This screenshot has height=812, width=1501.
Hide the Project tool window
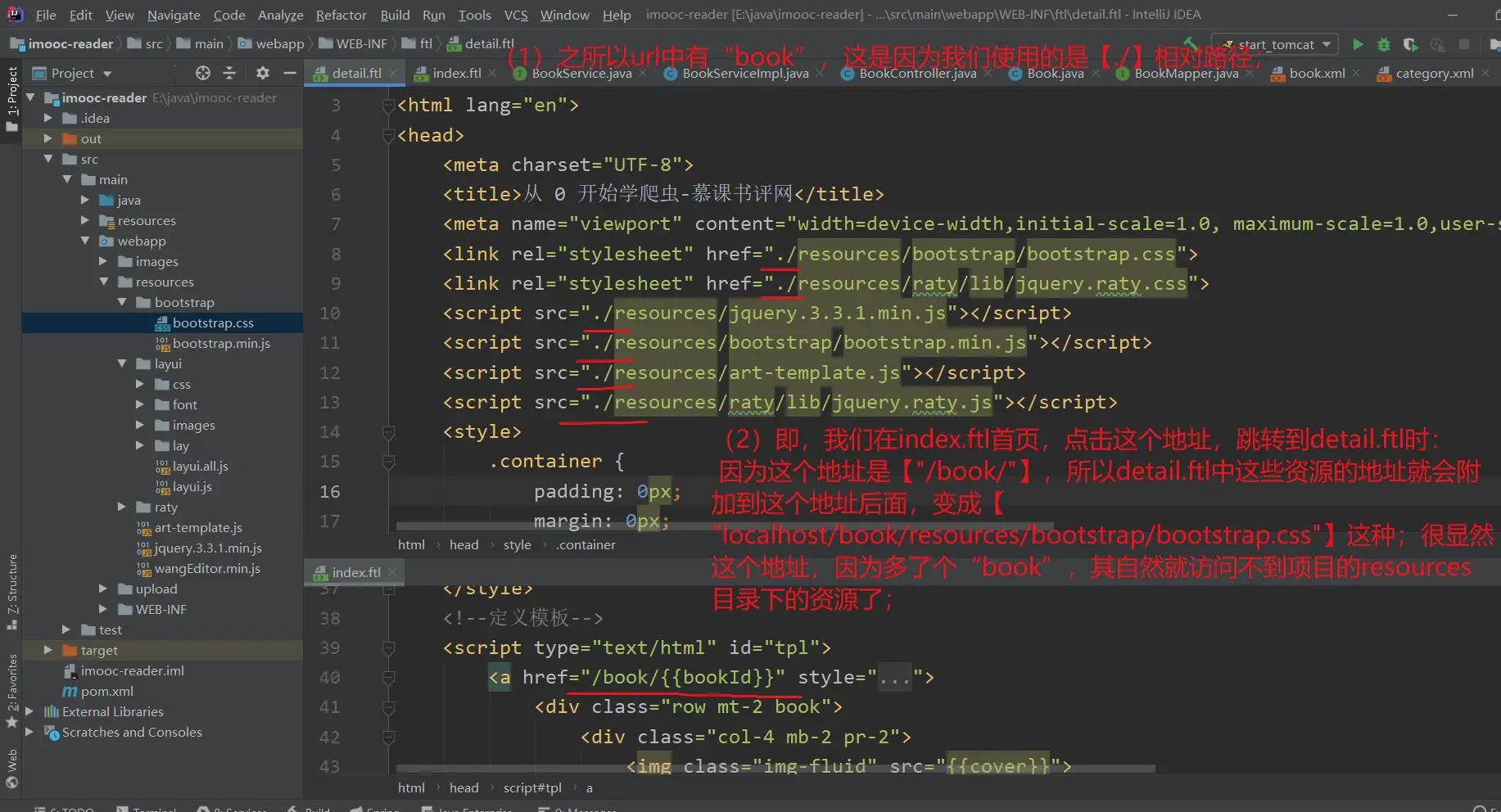(289, 73)
